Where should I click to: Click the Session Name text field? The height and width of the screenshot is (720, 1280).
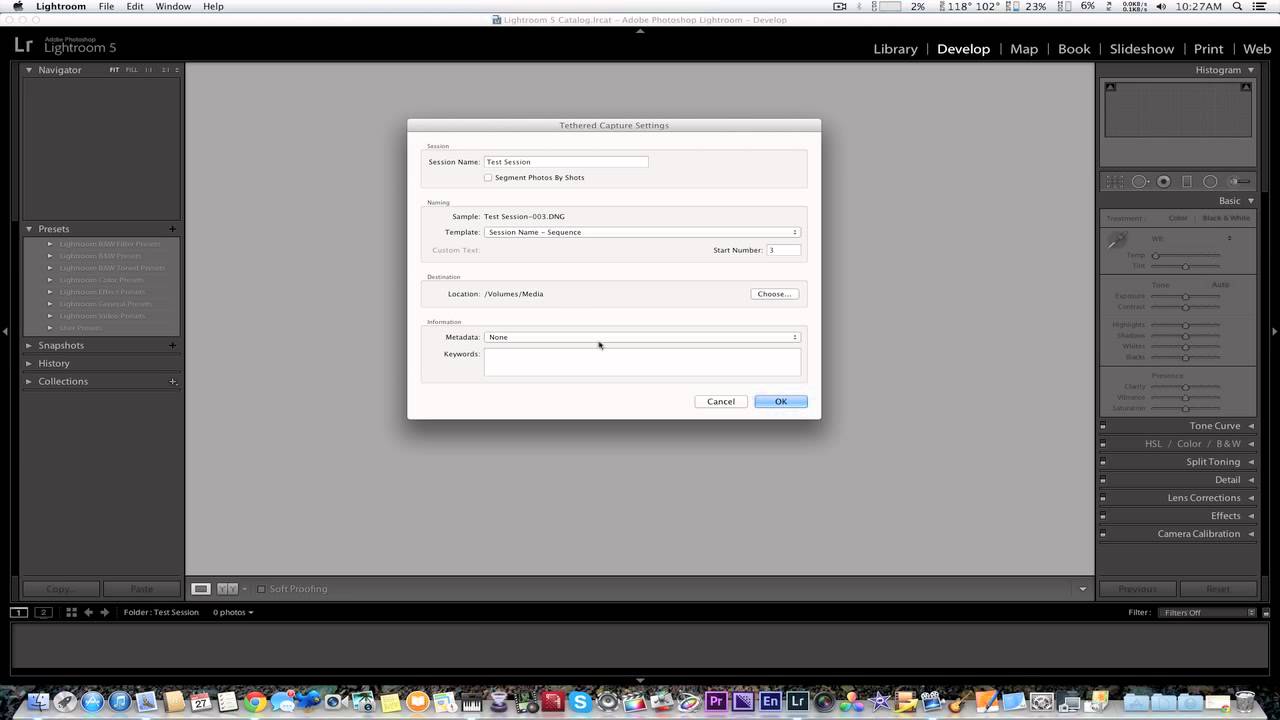click(566, 162)
